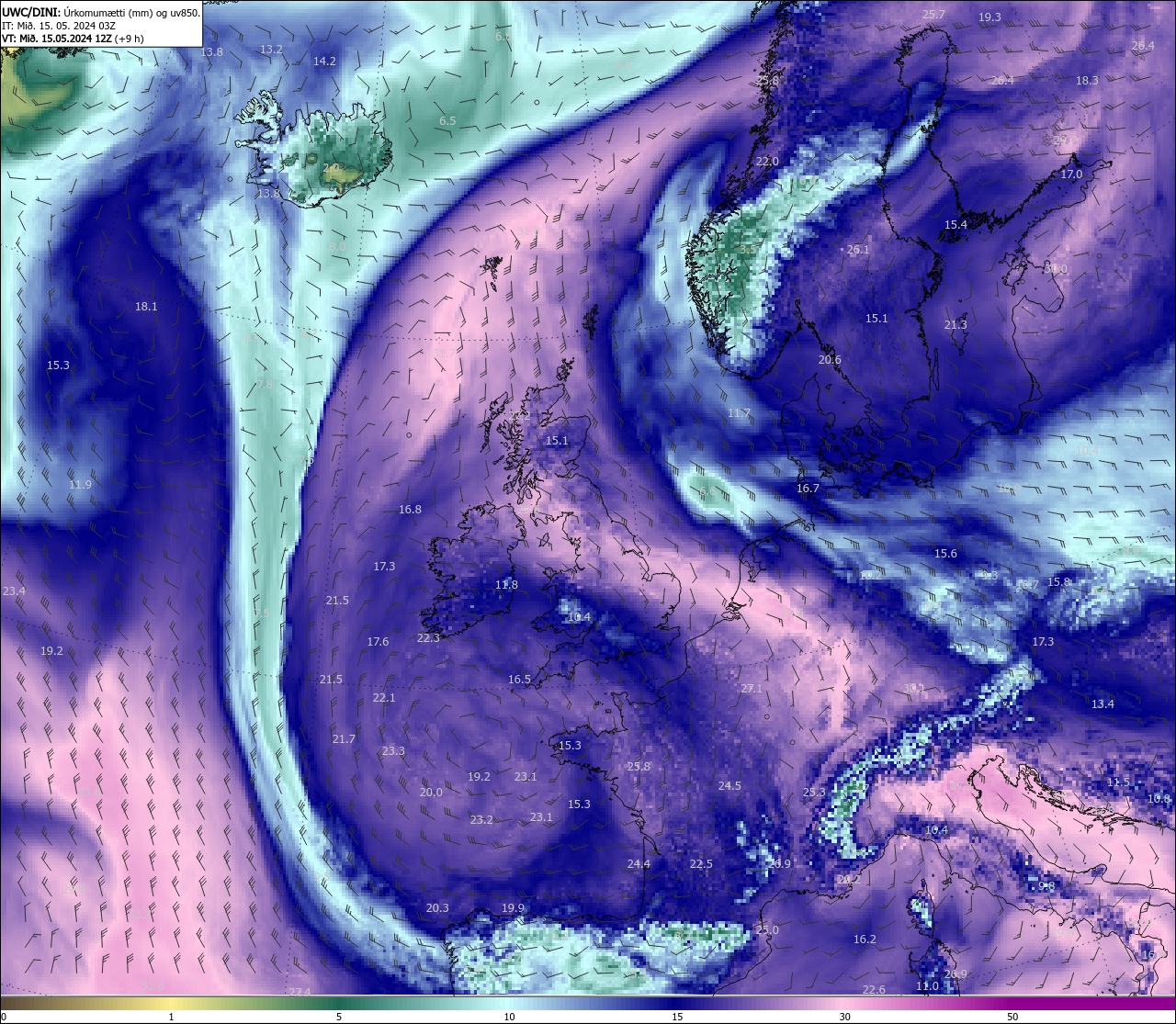Click the map value 24.5
Viewport: 1176px width, 1024px height.
pos(729,786)
